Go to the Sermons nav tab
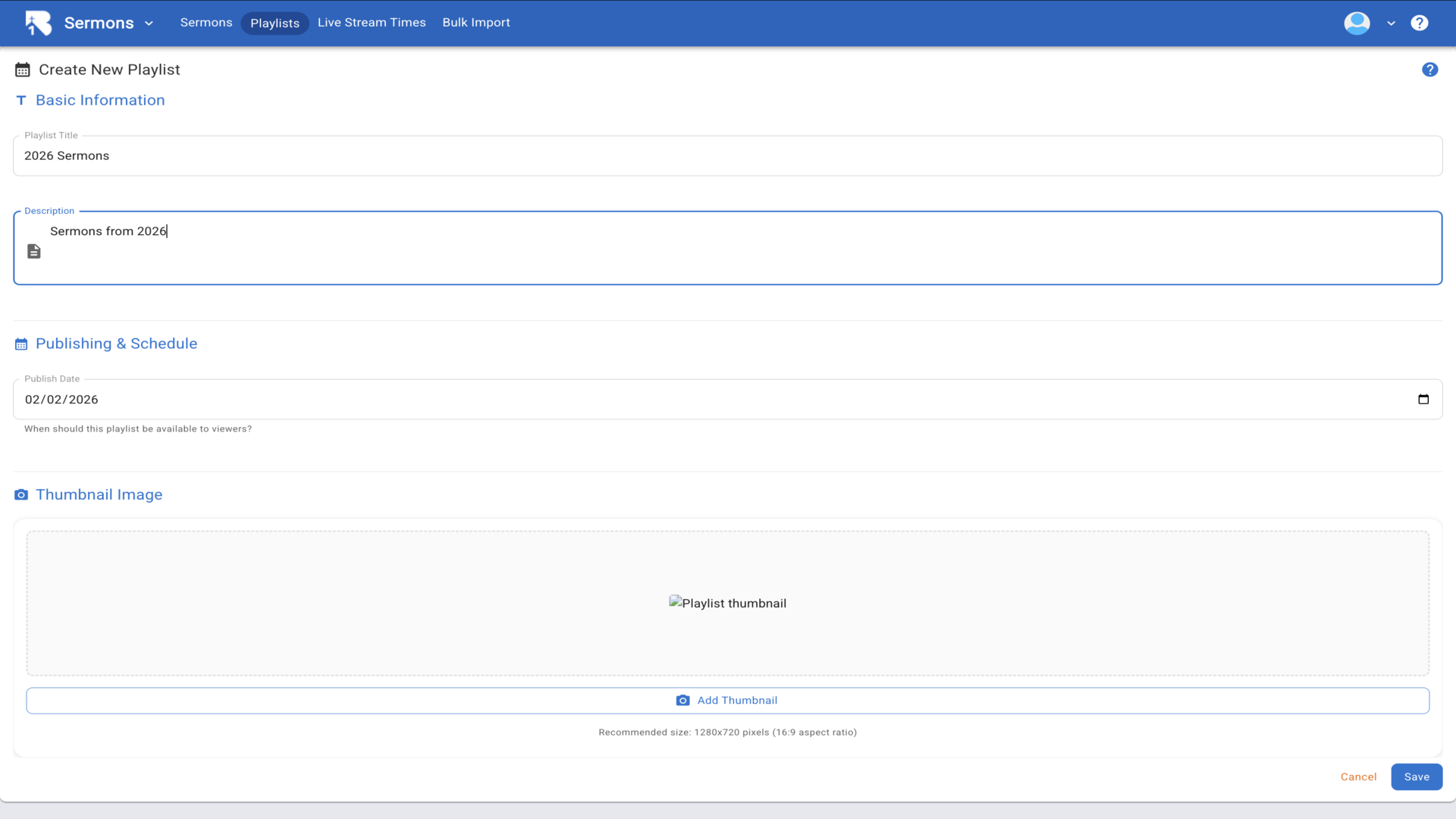 [x=206, y=23]
